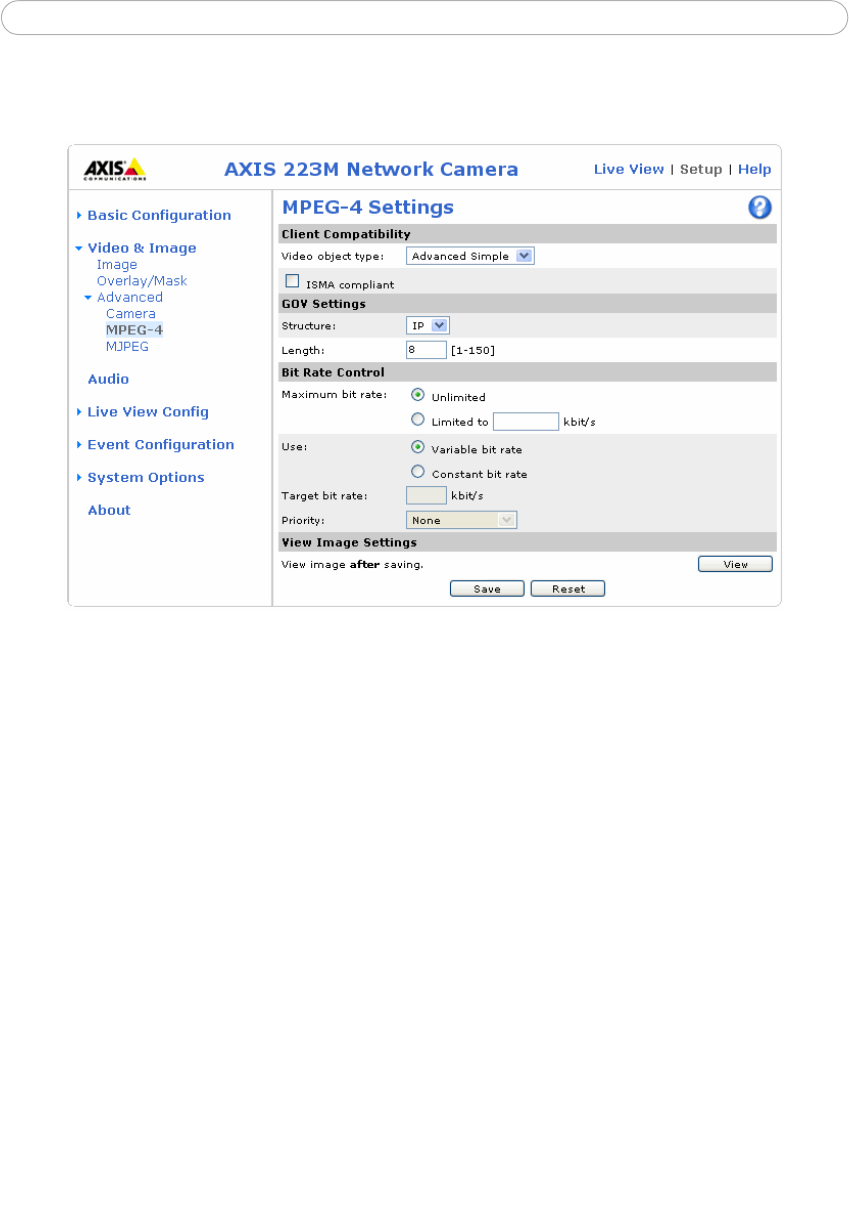Open the MJPEG settings page
This screenshot has width=849, height=1221.
(127, 346)
